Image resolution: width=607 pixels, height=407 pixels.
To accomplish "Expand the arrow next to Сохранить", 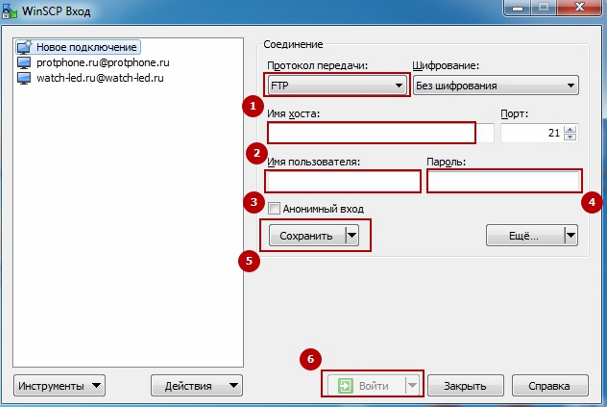I will pyautogui.click(x=352, y=236).
